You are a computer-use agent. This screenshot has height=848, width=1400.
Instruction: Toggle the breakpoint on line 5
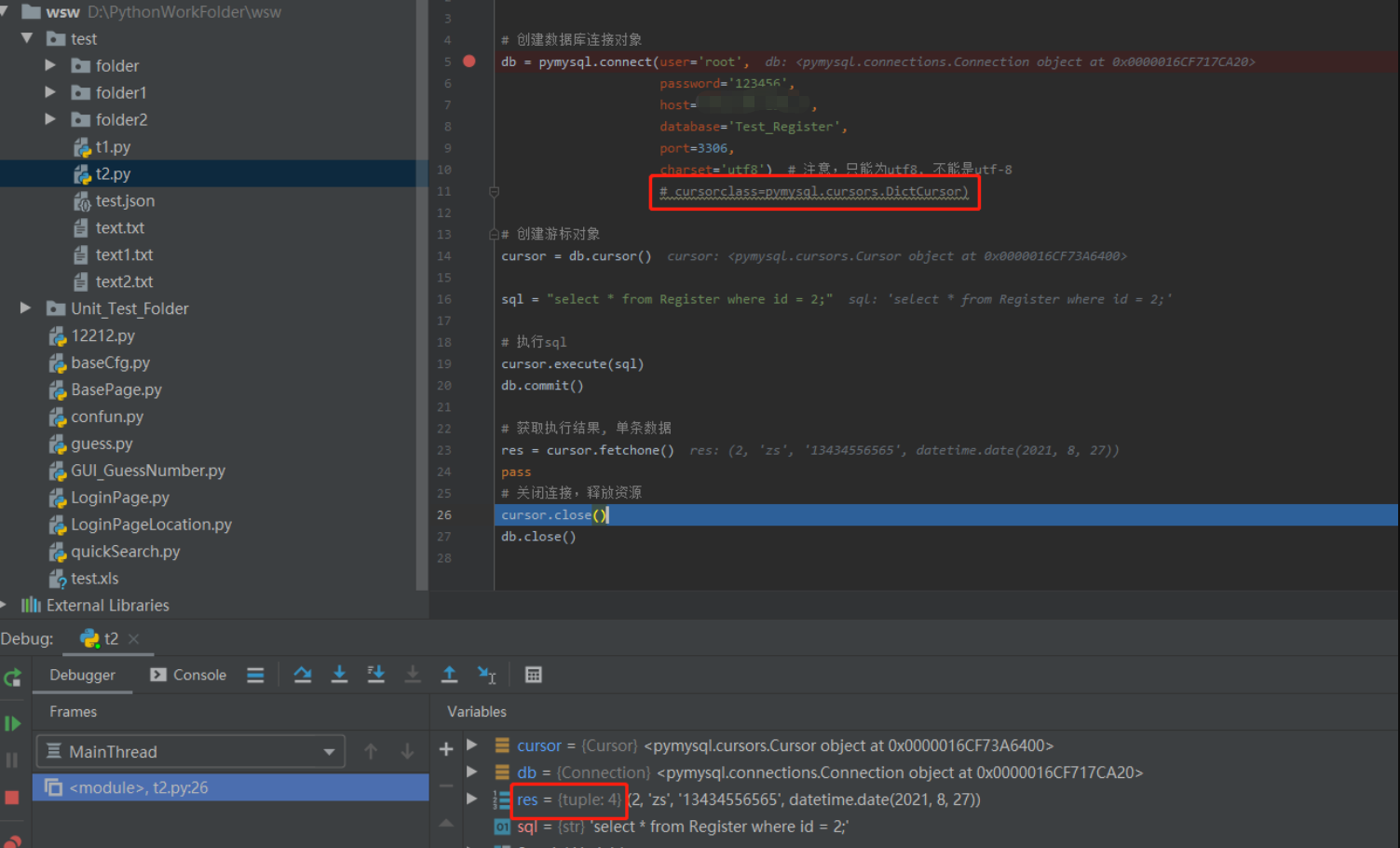[x=469, y=62]
